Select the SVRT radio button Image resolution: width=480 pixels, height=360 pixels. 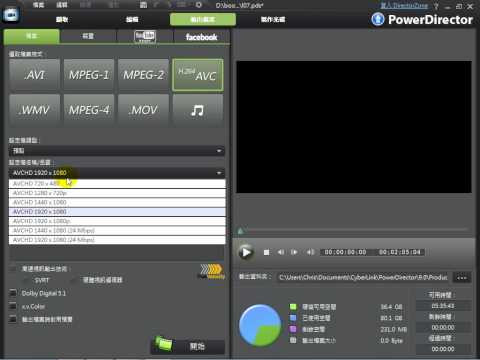[x=26, y=280]
